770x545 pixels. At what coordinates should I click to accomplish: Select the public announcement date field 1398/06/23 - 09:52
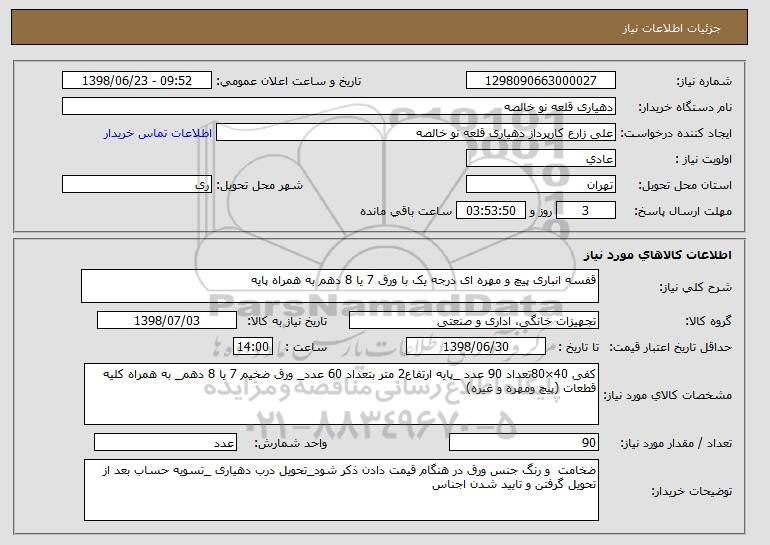click(x=137, y=81)
